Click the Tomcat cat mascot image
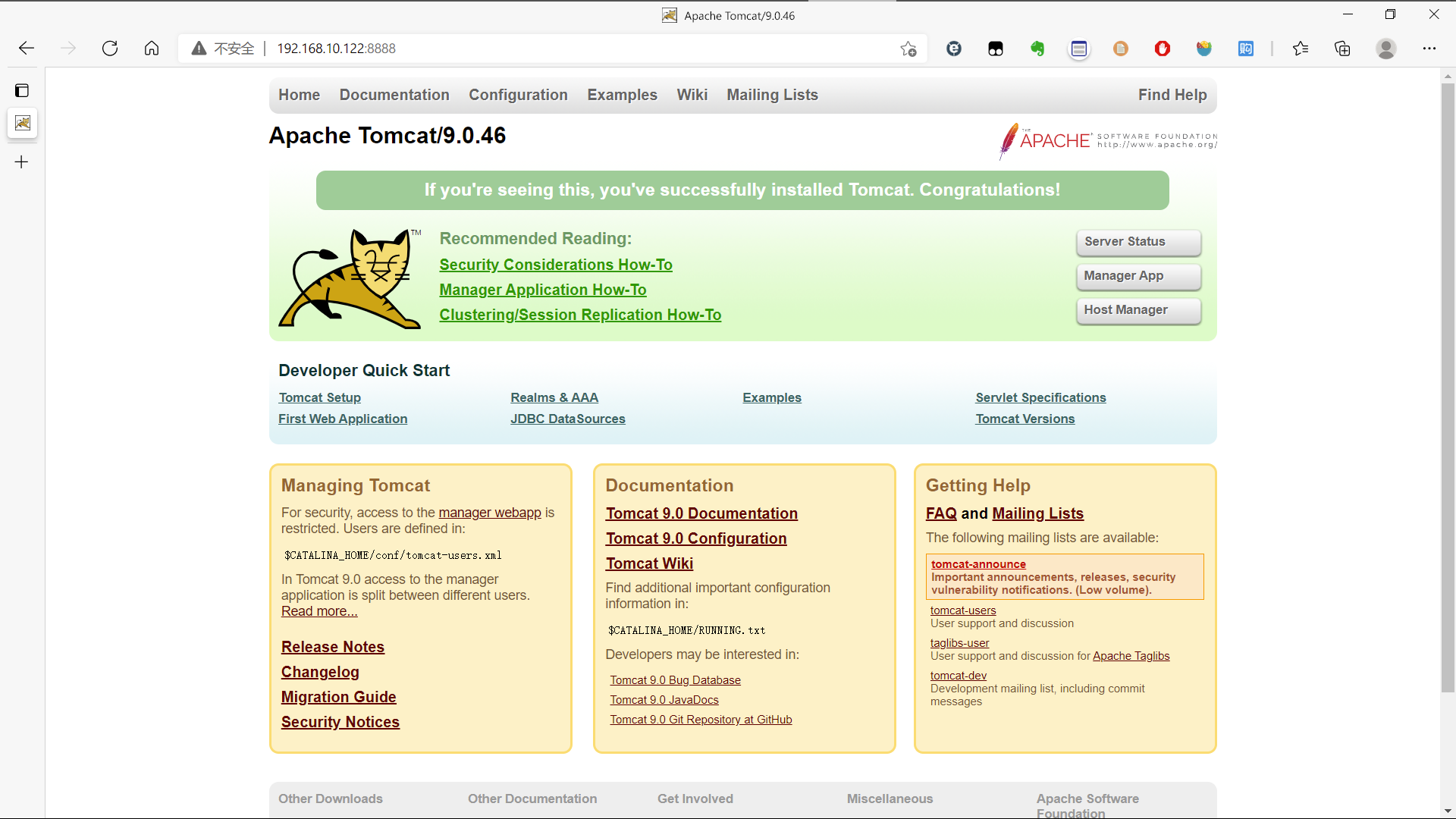1456x819 pixels. coord(350,278)
